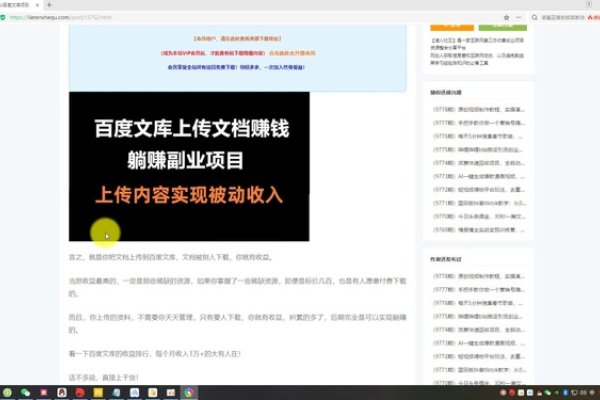600x400 pixels.
Task: Click the red icon in the system tray
Action: 512,393
